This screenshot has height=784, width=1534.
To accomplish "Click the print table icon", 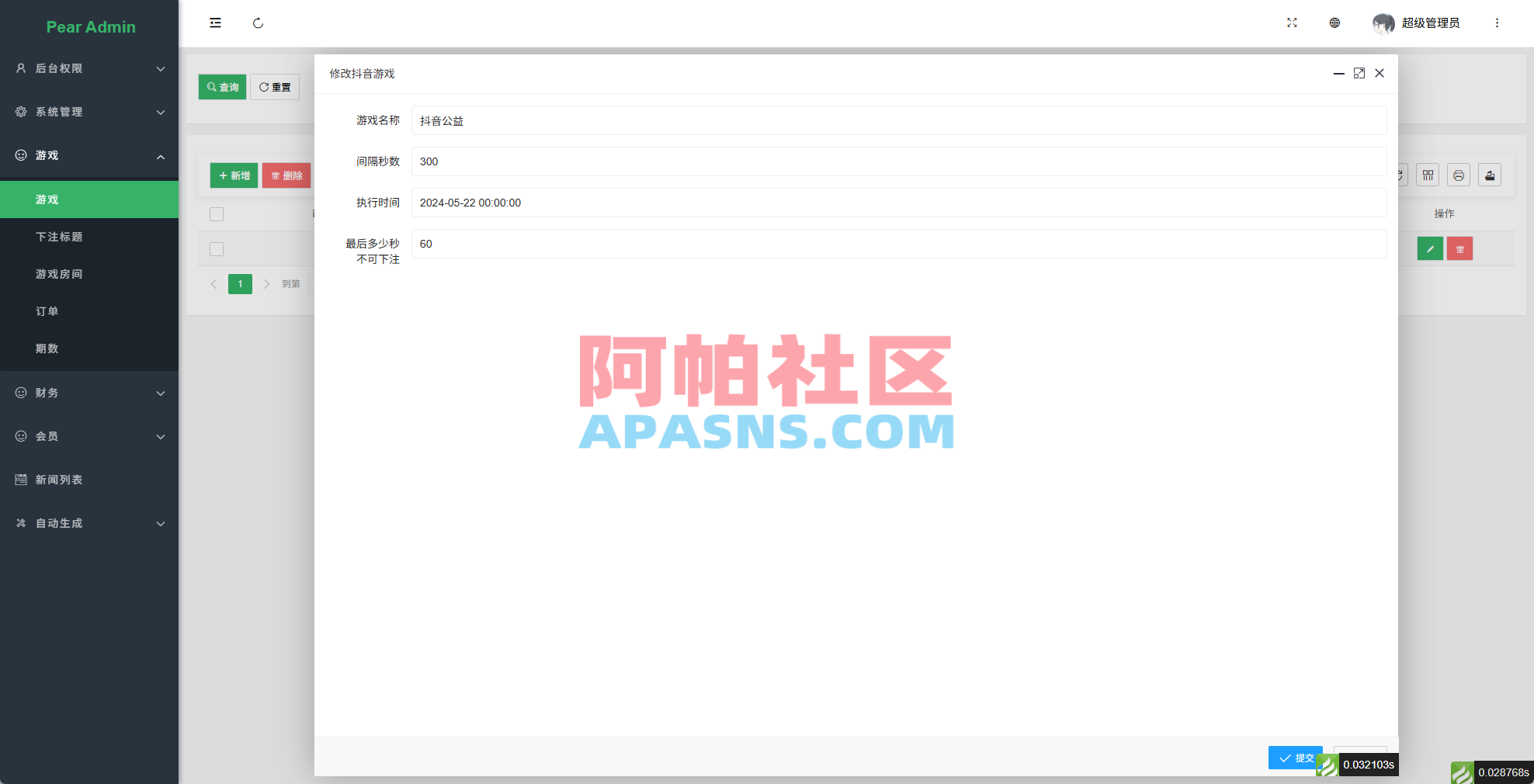I will pyautogui.click(x=1459, y=175).
